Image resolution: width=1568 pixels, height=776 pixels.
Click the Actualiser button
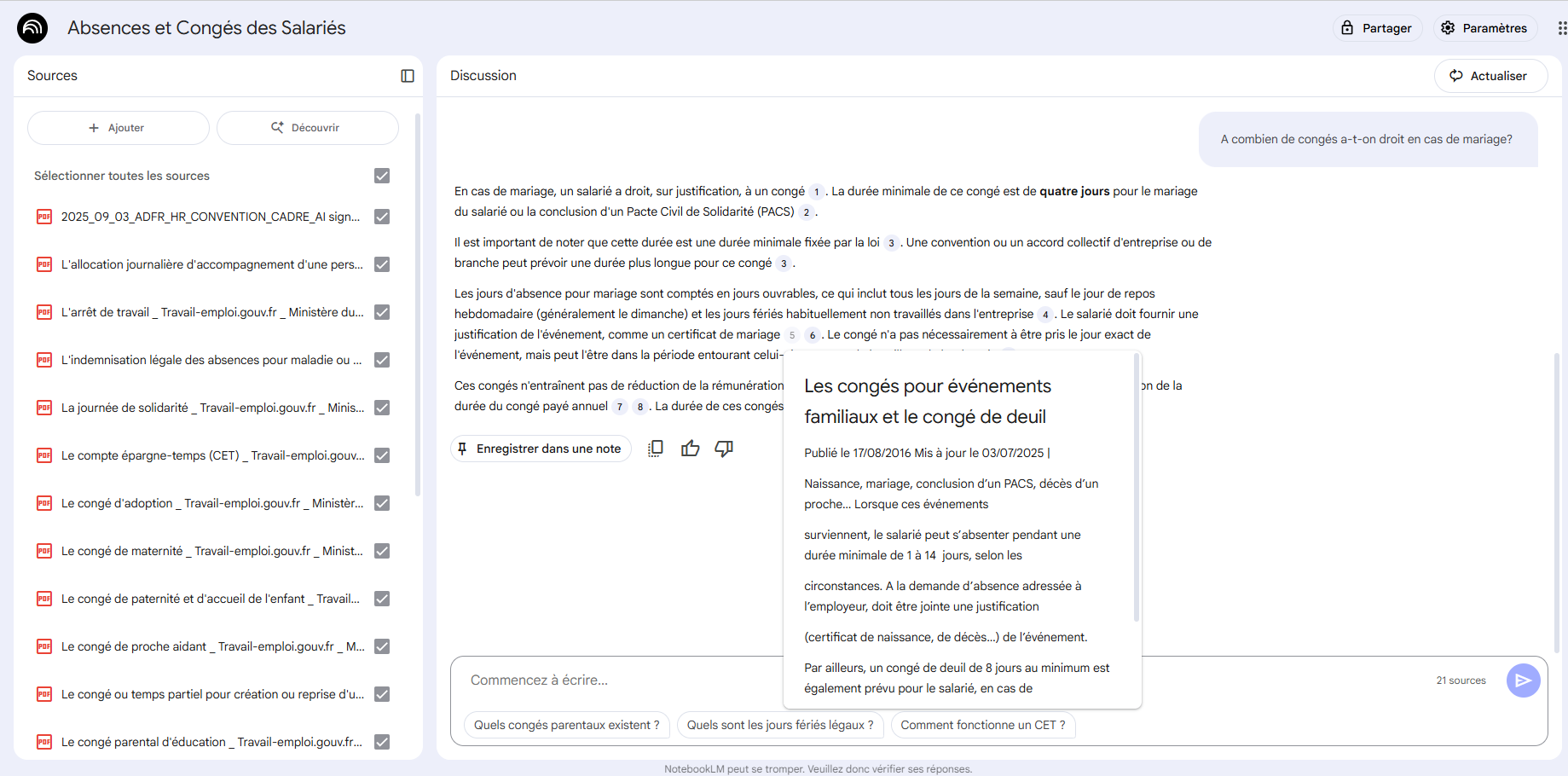click(x=1490, y=76)
